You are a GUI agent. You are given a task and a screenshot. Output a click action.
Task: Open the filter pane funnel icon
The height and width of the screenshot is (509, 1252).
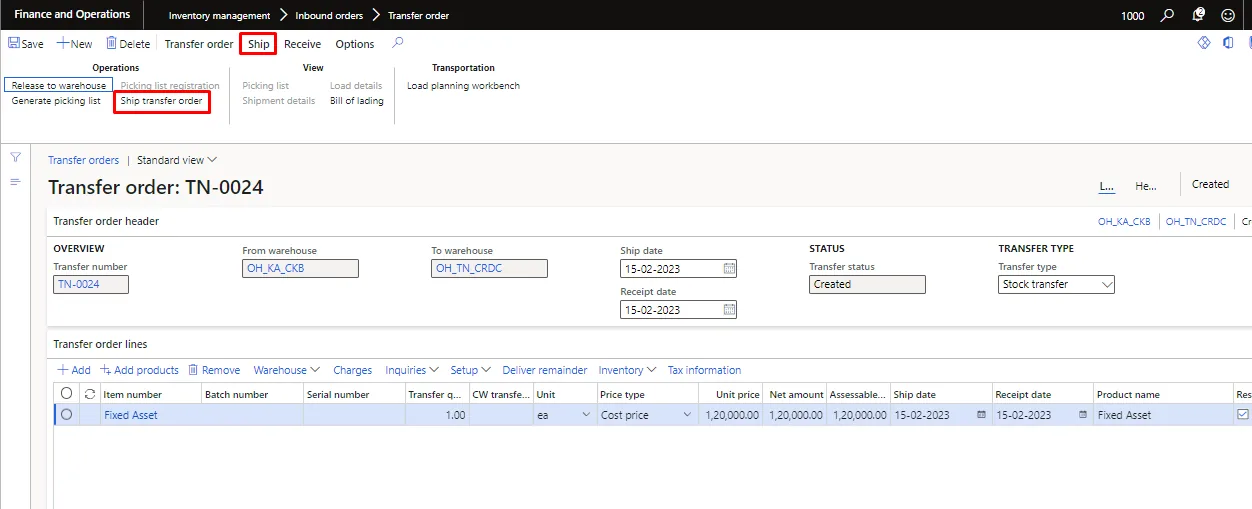pos(15,157)
